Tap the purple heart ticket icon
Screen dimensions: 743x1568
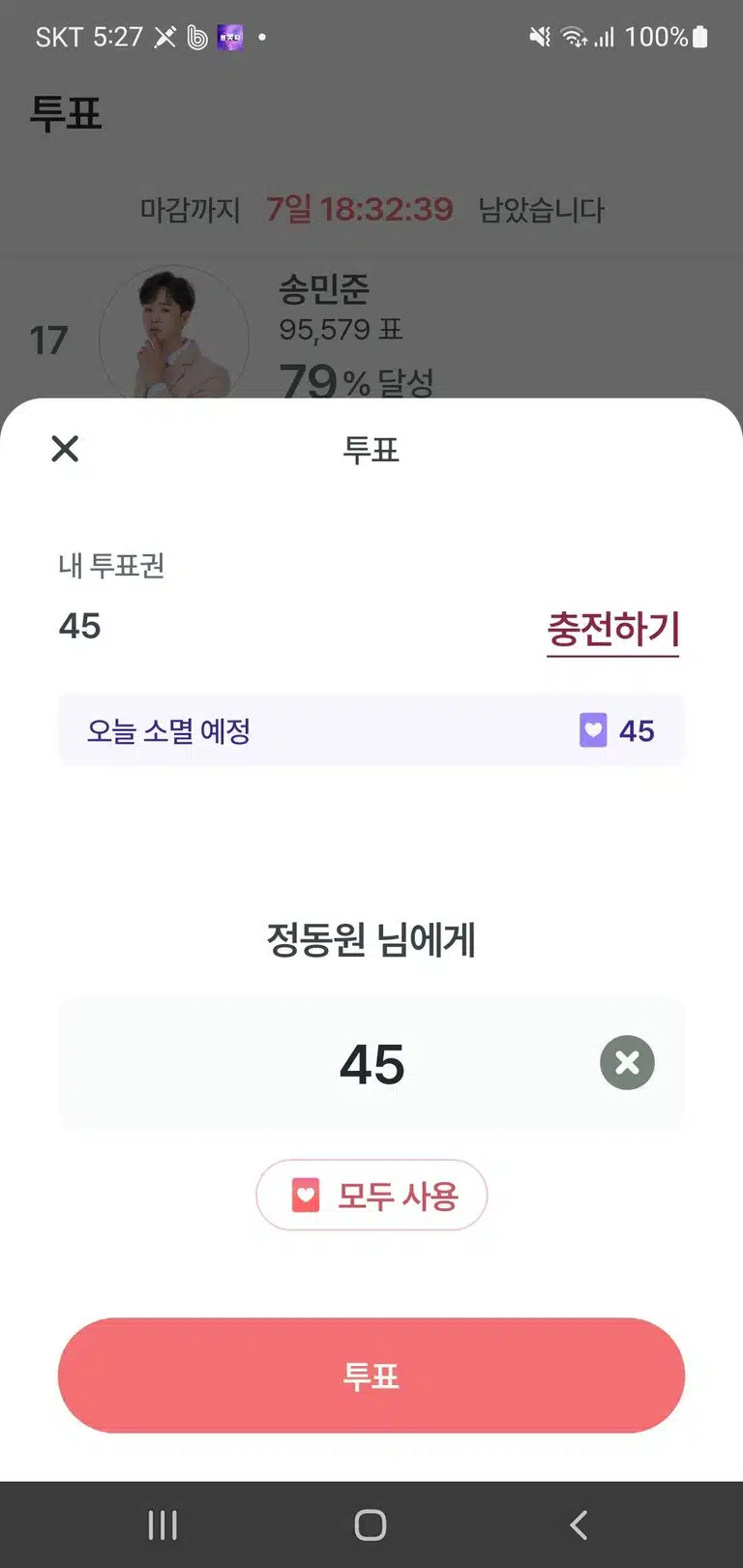[593, 729]
